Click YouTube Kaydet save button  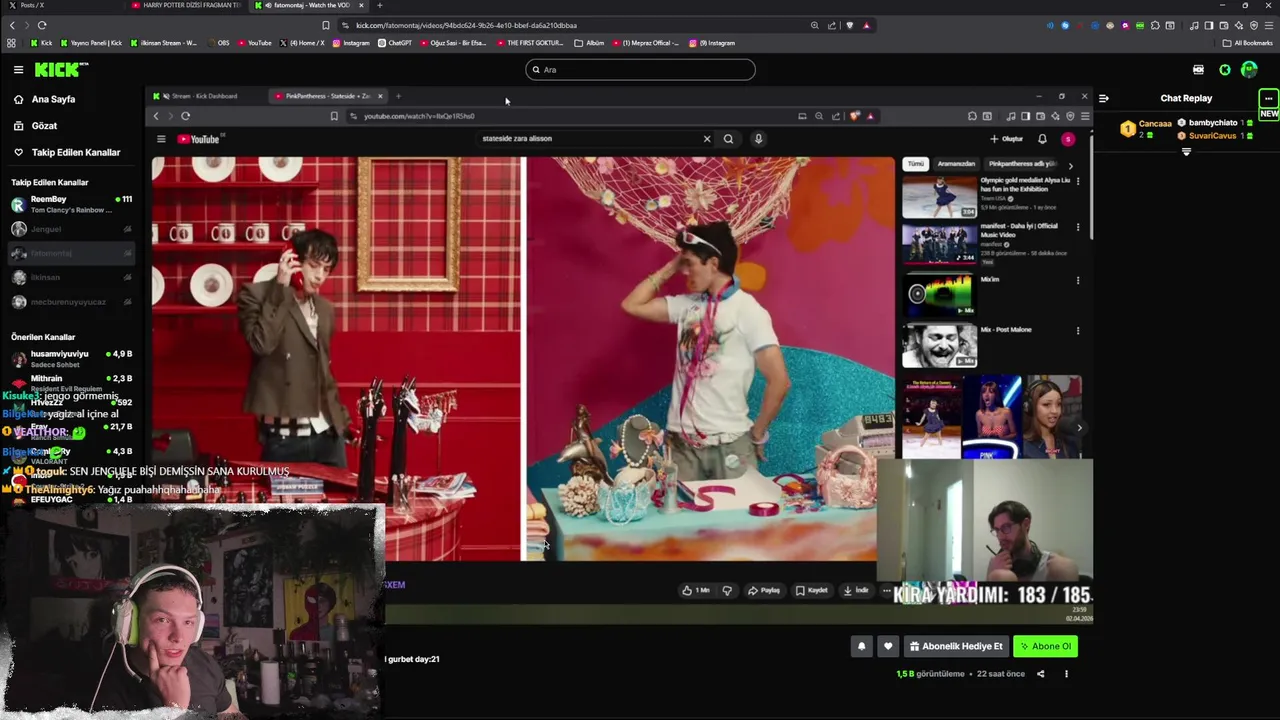(x=812, y=591)
